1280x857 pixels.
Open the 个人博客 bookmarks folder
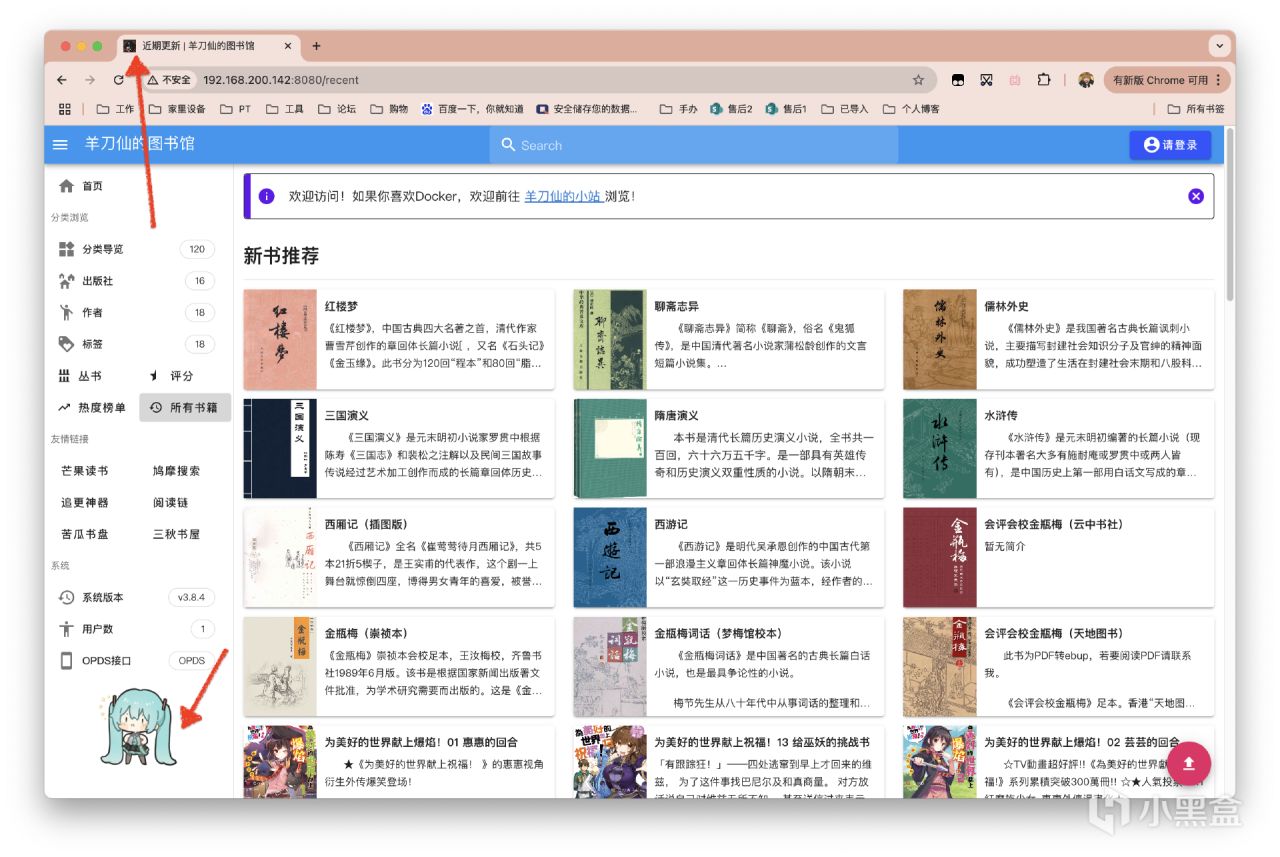(x=911, y=109)
